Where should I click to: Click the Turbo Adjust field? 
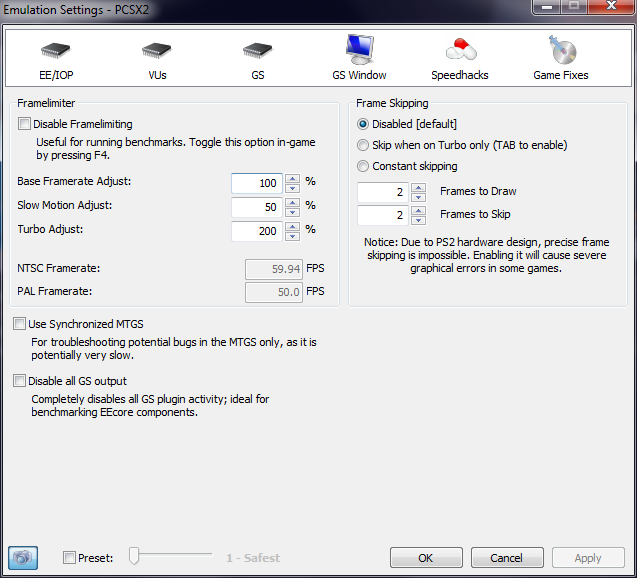pos(257,231)
